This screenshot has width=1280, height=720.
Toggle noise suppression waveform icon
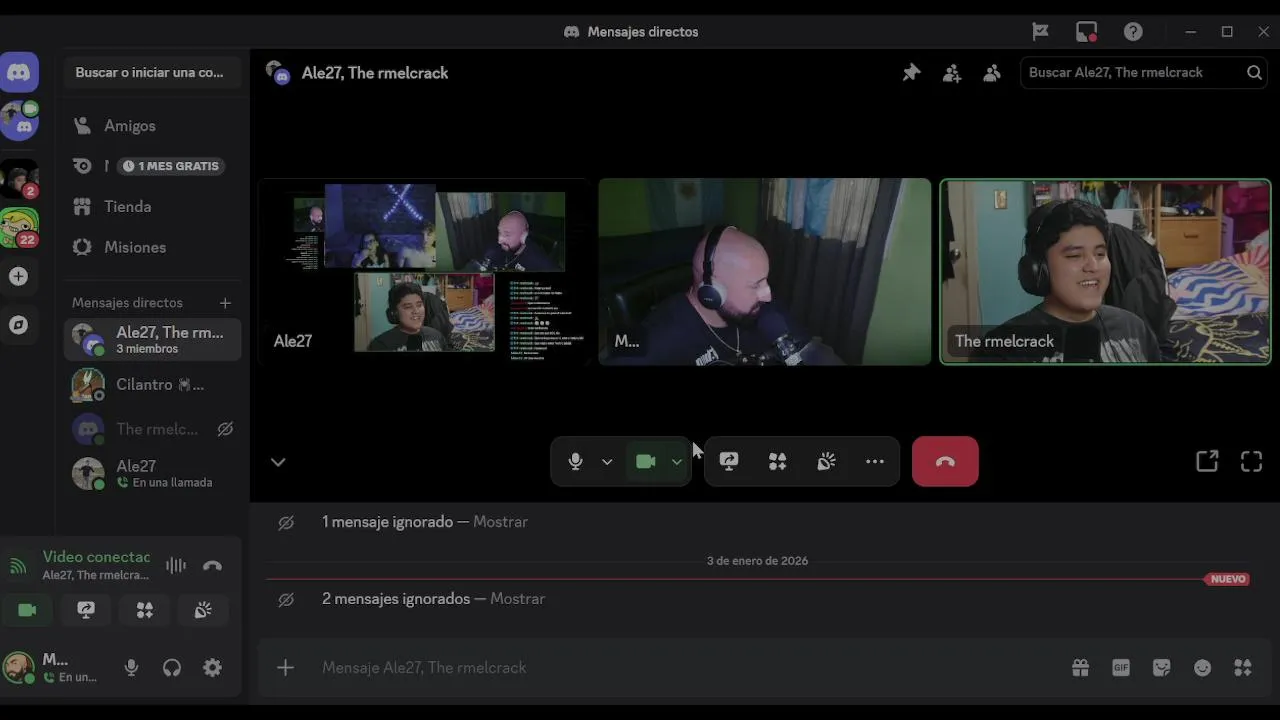(176, 565)
